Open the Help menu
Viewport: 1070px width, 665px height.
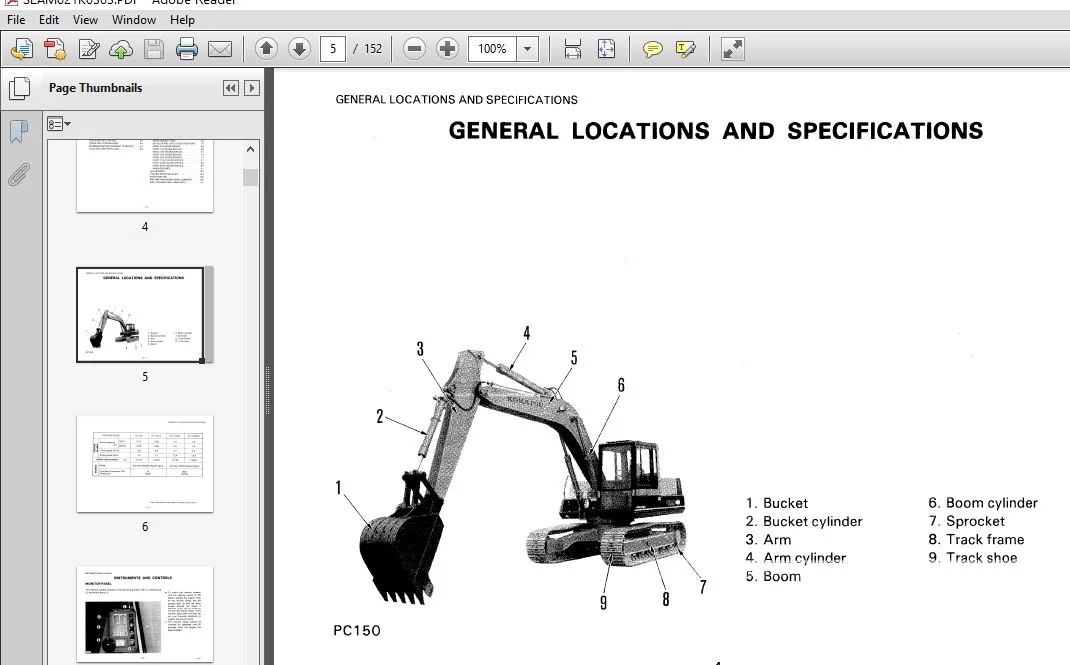[182, 20]
